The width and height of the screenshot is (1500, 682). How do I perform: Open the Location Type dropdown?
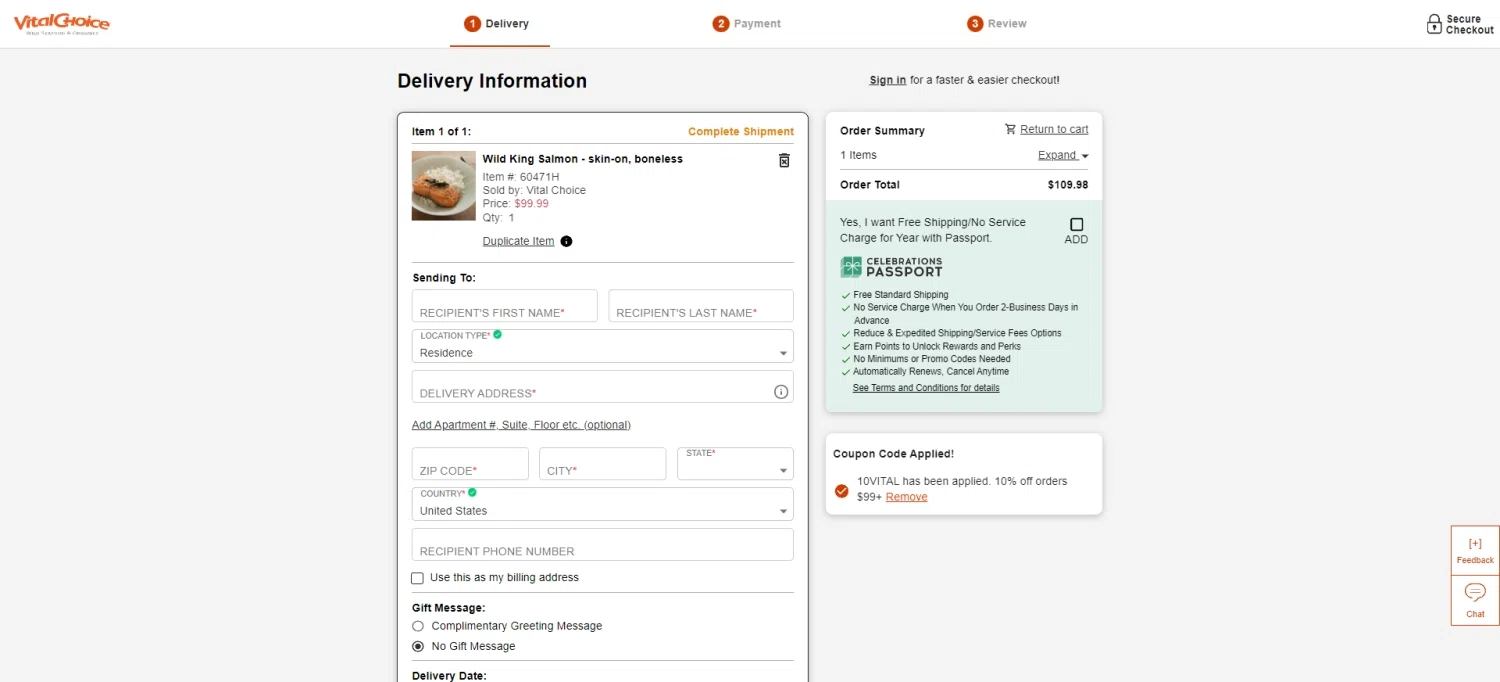tap(602, 346)
